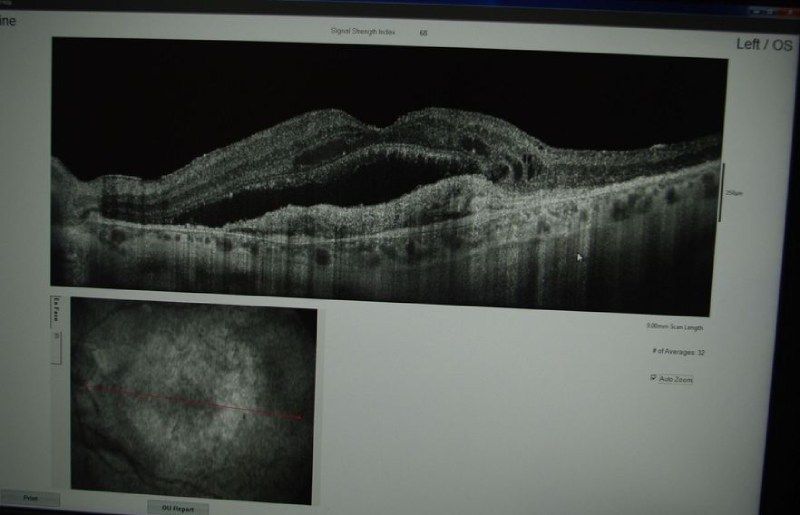The width and height of the screenshot is (800, 515).
Task: Click the scan title heading at top left
Action: [x=8, y=22]
